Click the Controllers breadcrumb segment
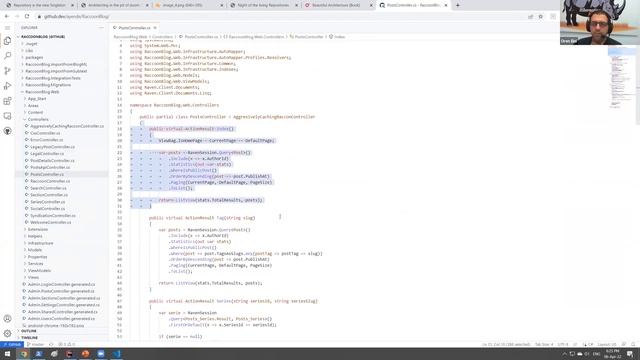 (x=162, y=37)
